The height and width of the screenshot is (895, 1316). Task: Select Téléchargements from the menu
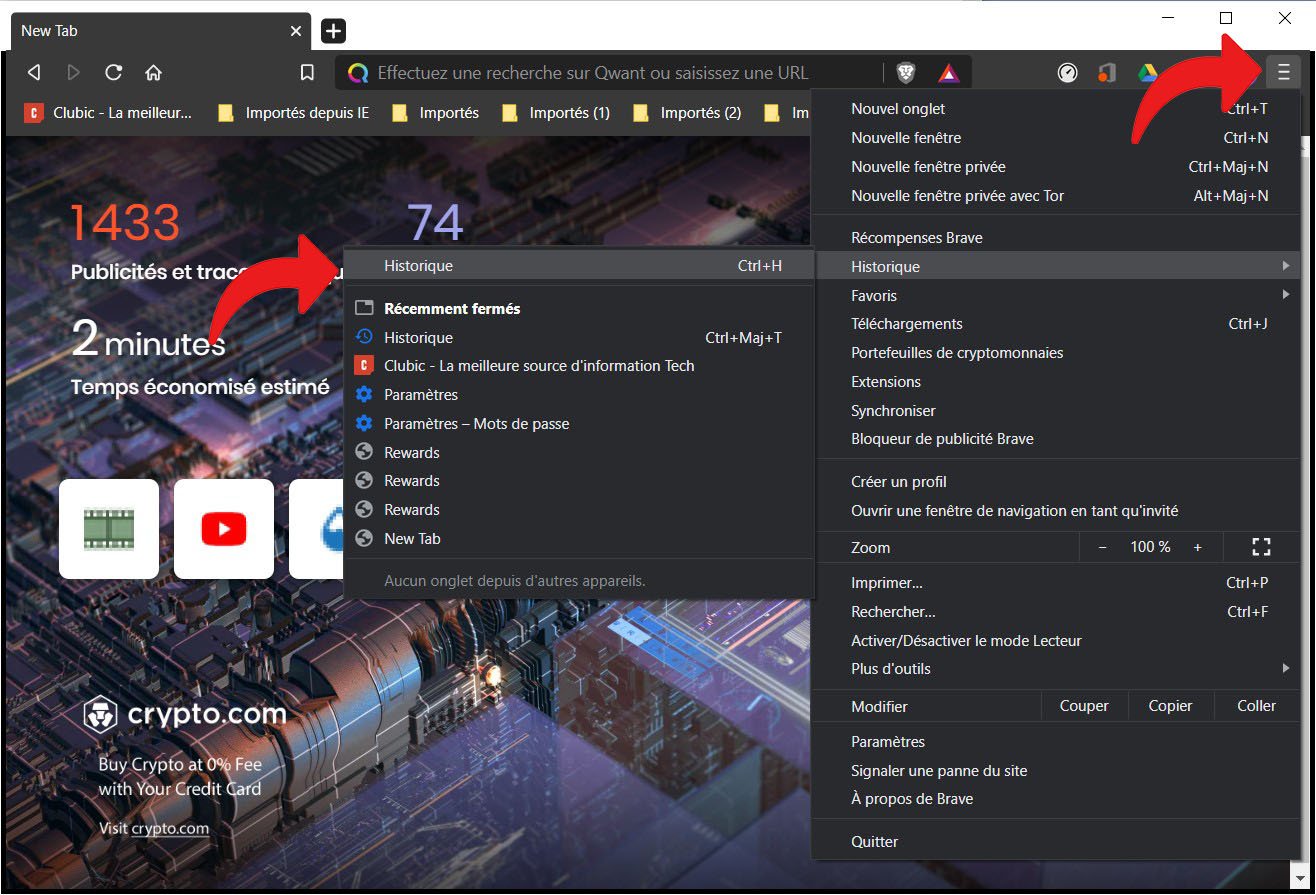coord(906,323)
